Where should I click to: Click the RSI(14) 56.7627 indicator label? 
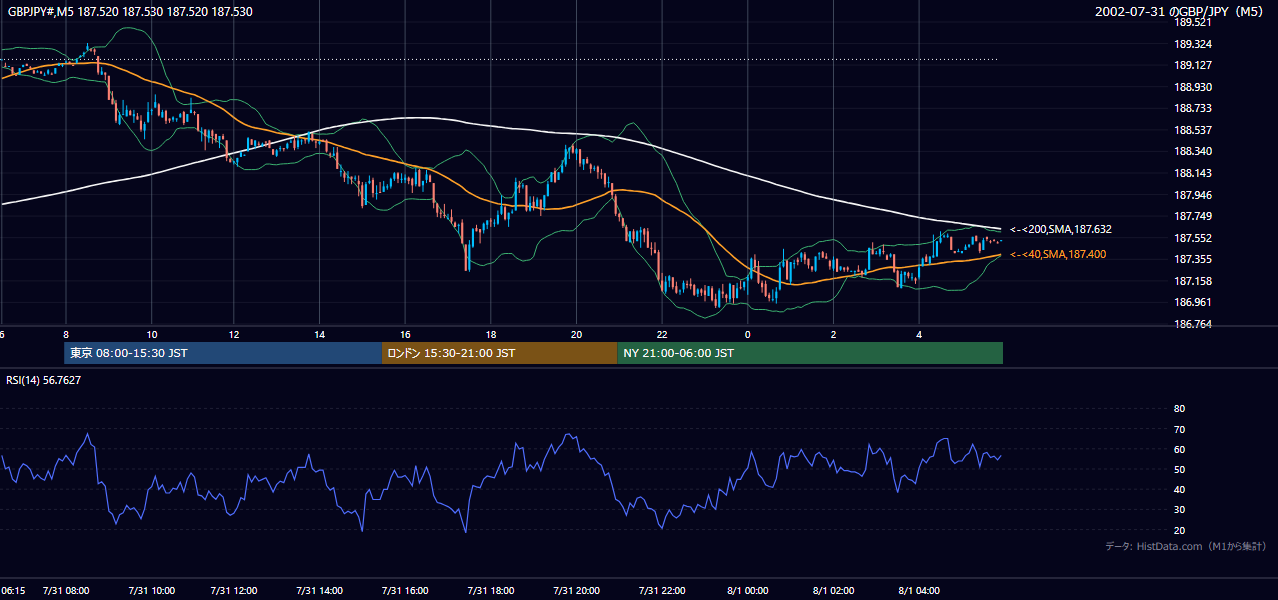coord(44,380)
